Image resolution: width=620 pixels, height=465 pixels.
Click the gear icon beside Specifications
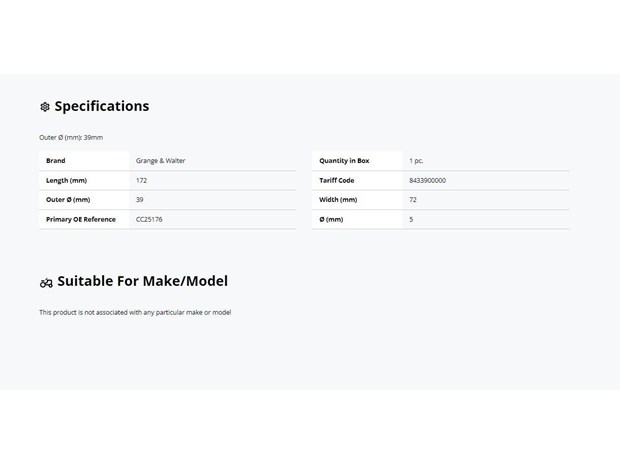[x=45, y=107]
